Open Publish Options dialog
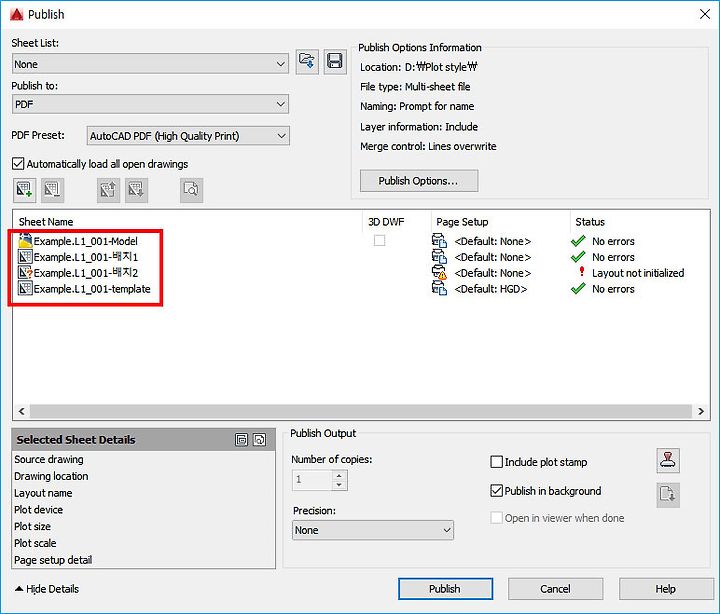Image resolution: width=720 pixels, height=614 pixels. [x=419, y=181]
